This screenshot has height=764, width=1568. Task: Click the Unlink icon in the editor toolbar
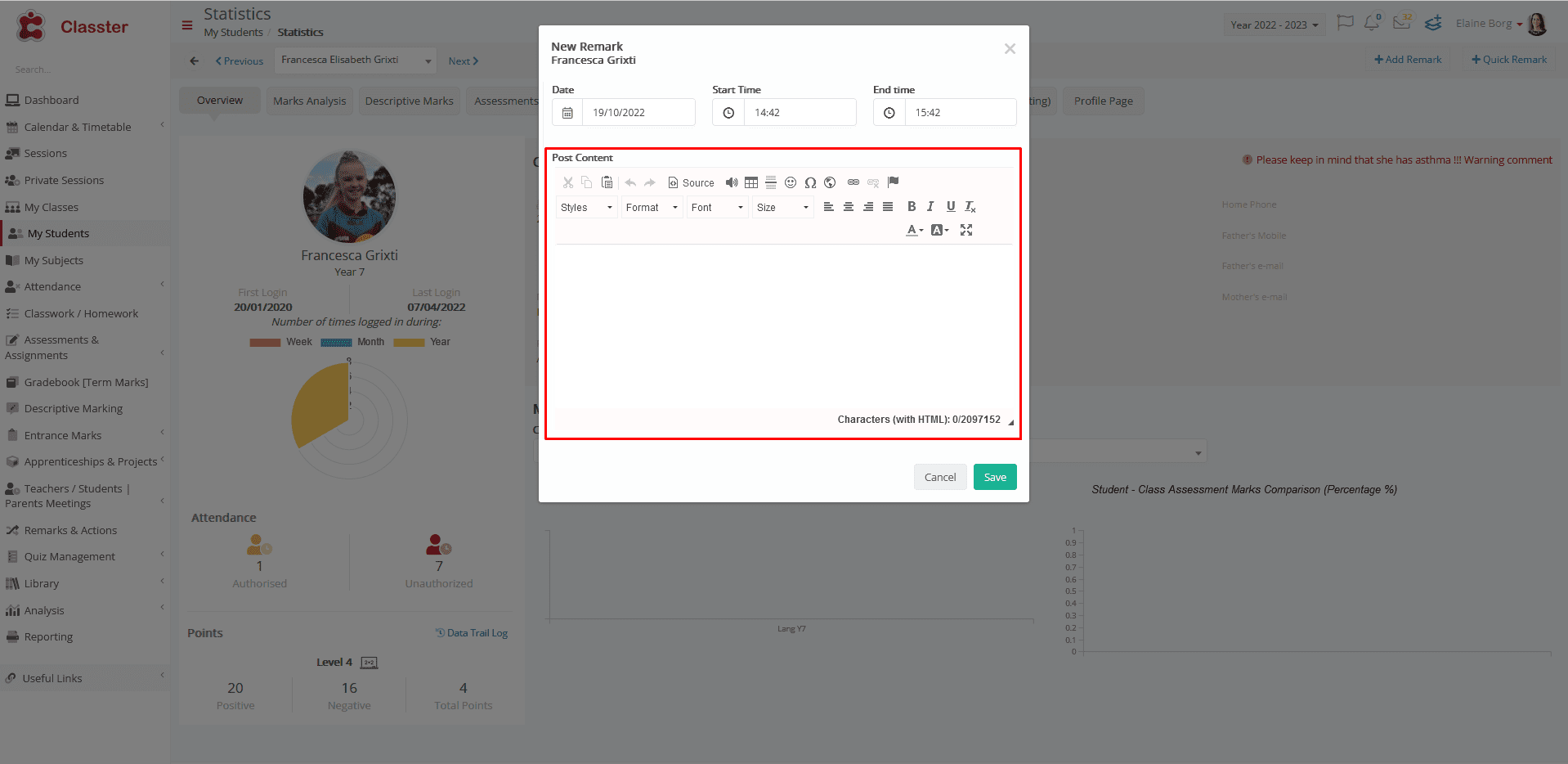[873, 182]
